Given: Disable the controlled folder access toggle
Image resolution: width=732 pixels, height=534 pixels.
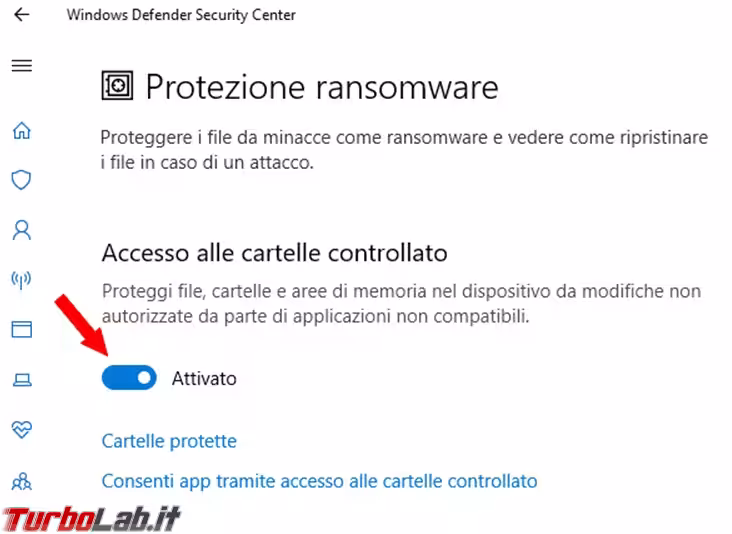Looking at the screenshot, I should (129, 378).
